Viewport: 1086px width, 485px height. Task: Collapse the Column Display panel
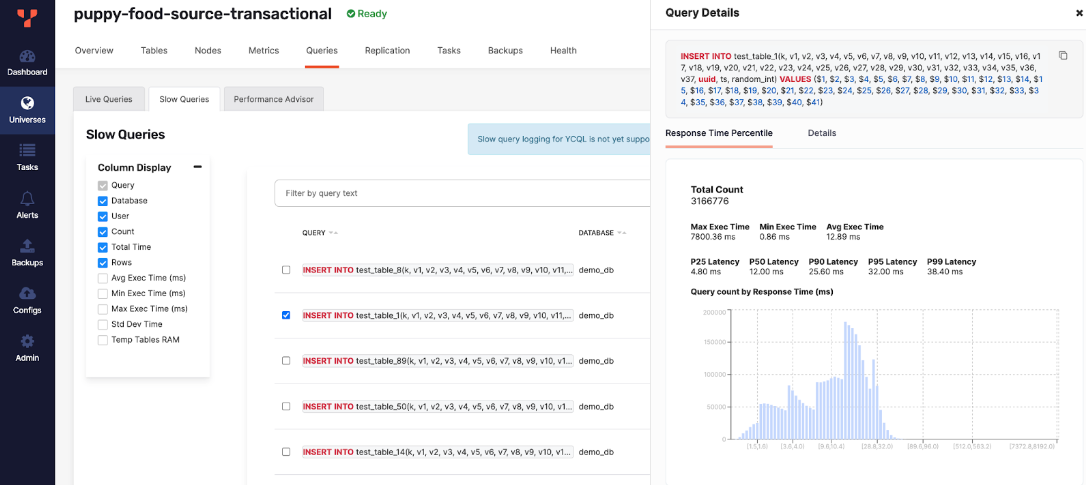pyautogui.click(x=197, y=167)
